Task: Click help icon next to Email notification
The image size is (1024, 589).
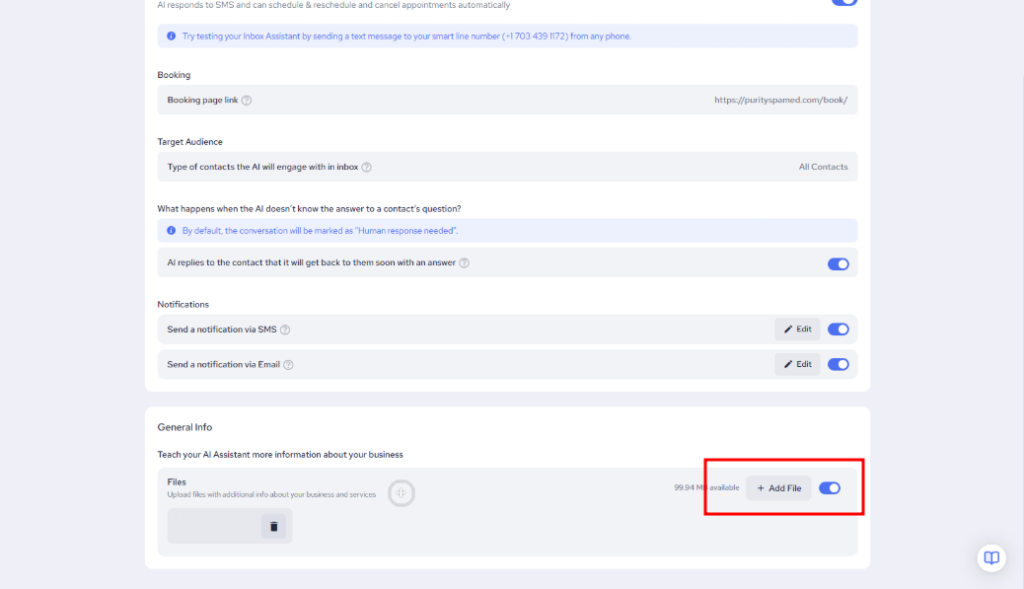Action: point(288,365)
